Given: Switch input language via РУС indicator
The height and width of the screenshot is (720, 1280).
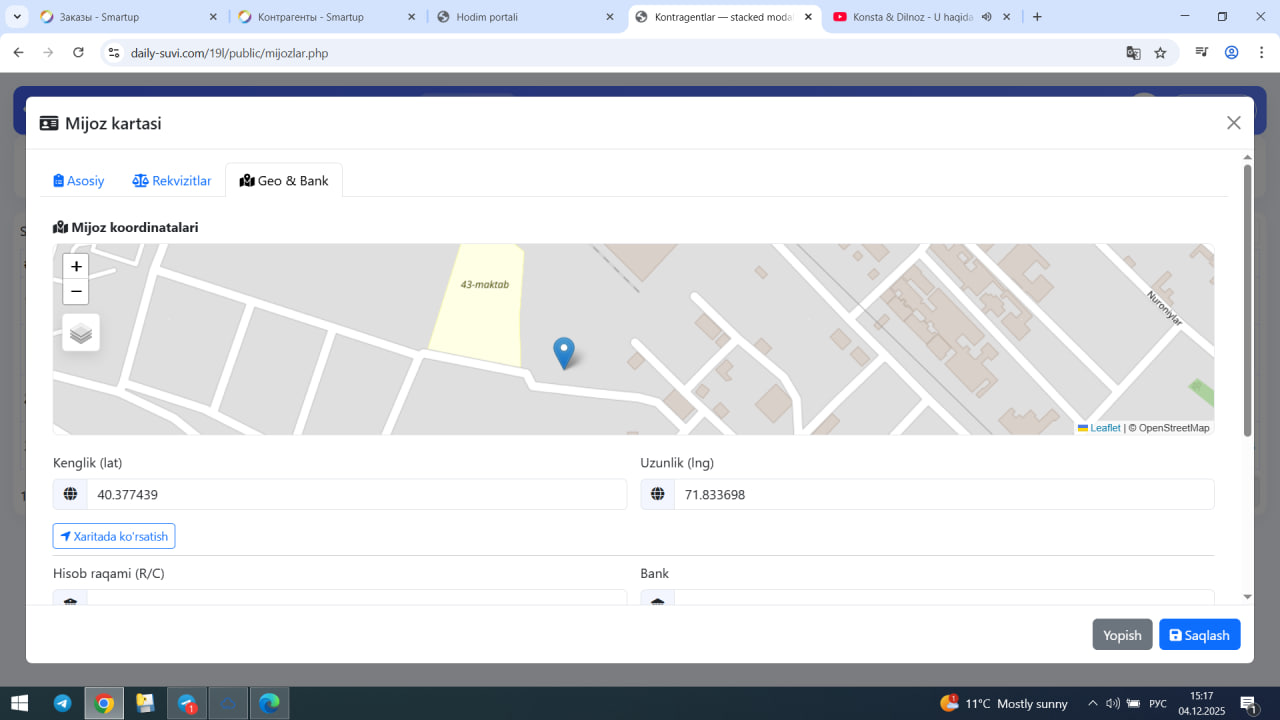Looking at the screenshot, I should click(1158, 703).
